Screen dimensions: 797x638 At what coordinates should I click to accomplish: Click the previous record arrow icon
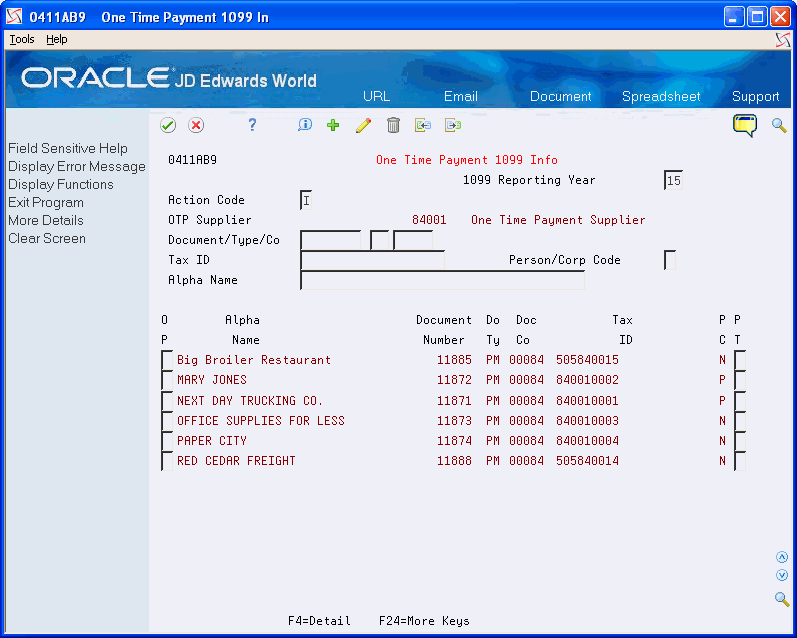coord(423,125)
